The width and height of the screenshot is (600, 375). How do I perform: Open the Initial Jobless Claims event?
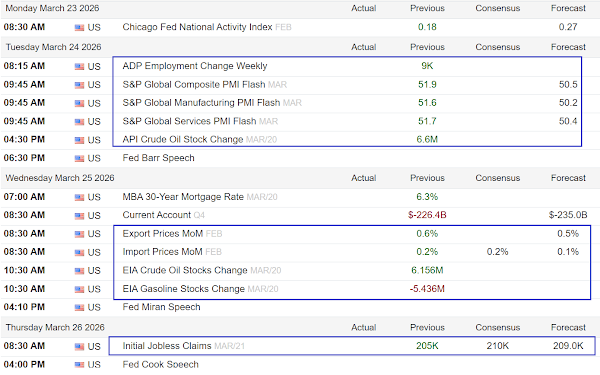(167, 346)
